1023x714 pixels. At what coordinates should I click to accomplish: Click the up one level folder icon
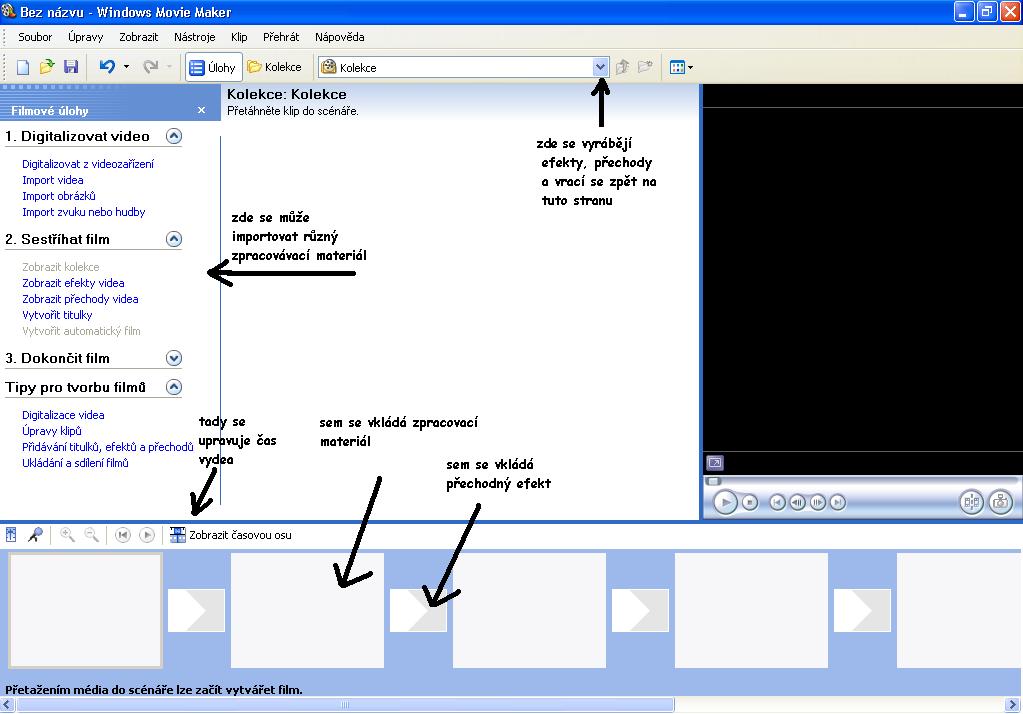tap(622, 67)
